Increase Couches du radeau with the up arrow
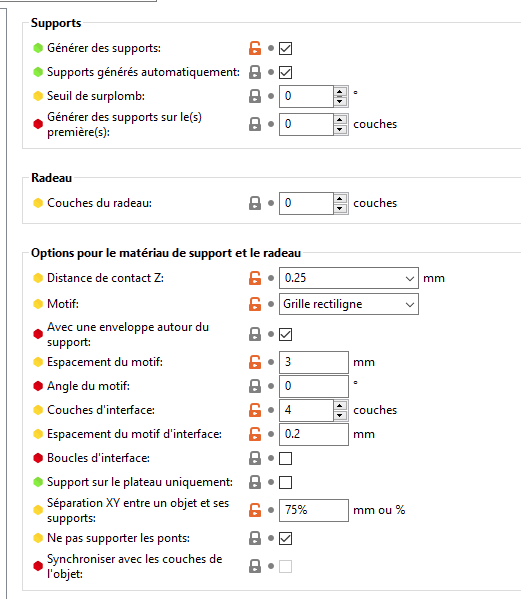The height and width of the screenshot is (599, 521). tap(340, 198)
